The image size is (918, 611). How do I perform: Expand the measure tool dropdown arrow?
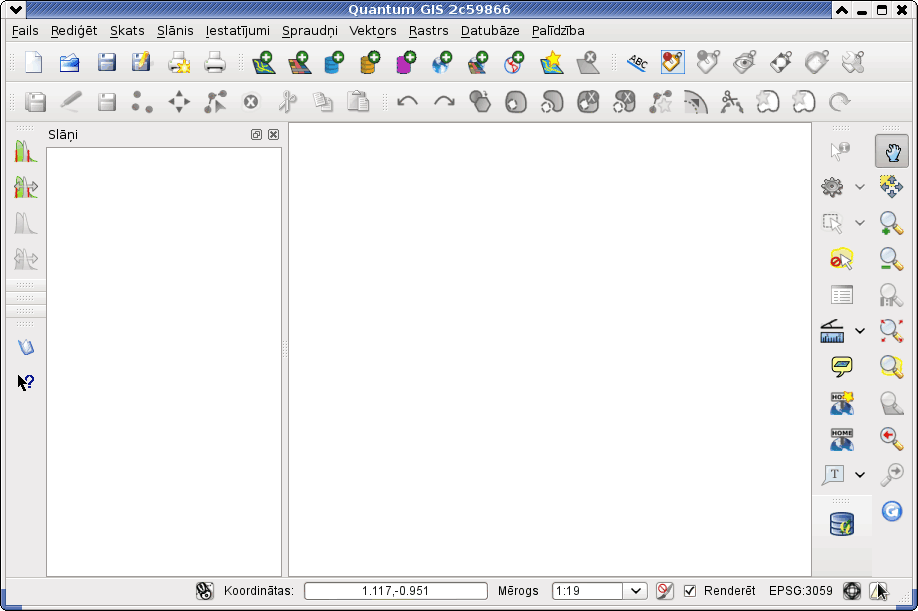point(859,331)
